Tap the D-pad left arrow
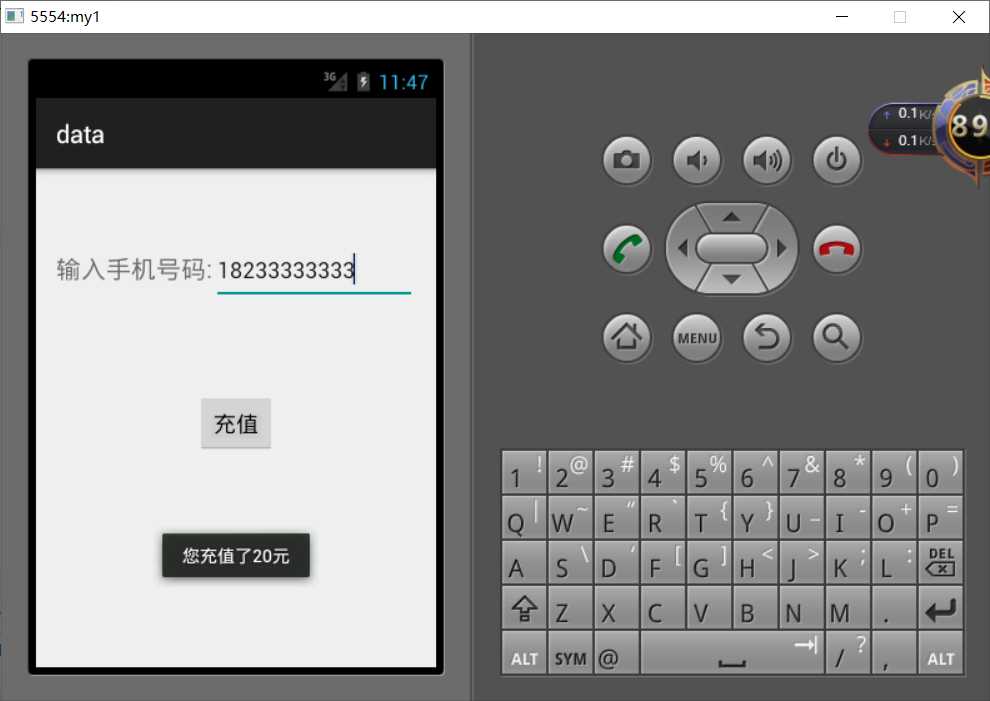 (682, 248)
